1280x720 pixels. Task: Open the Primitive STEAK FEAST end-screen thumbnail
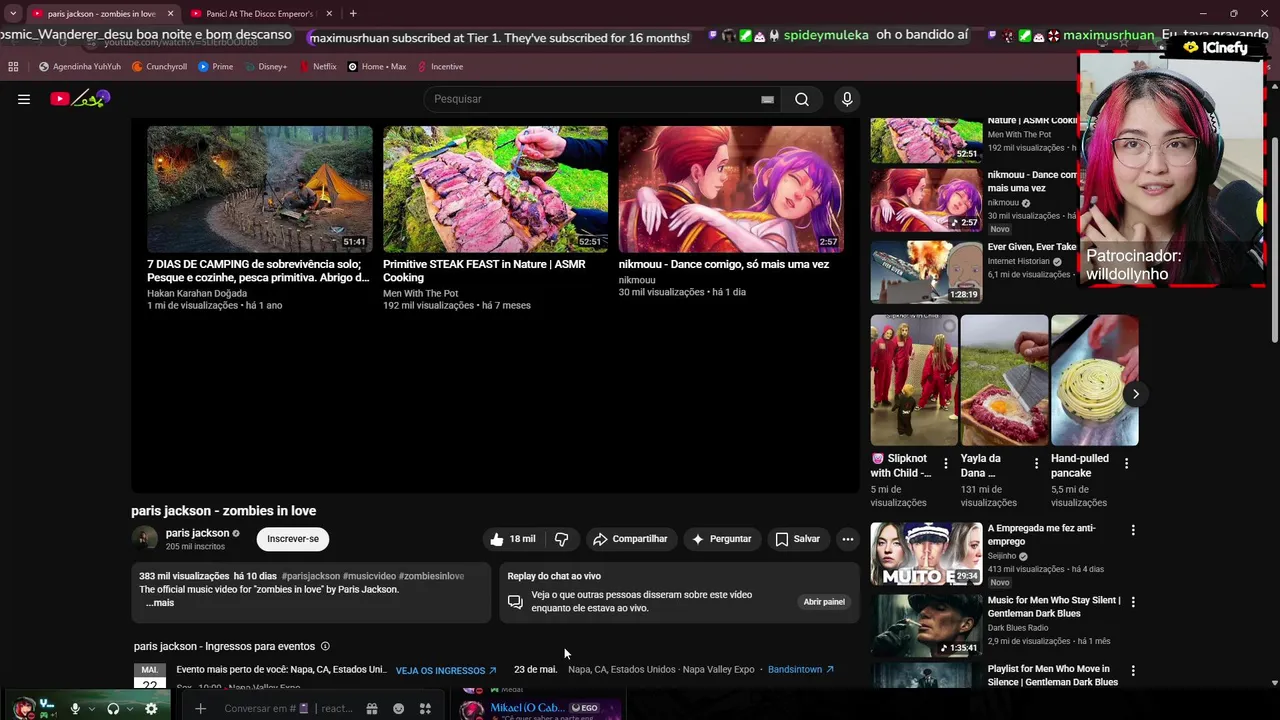[495, 189]
